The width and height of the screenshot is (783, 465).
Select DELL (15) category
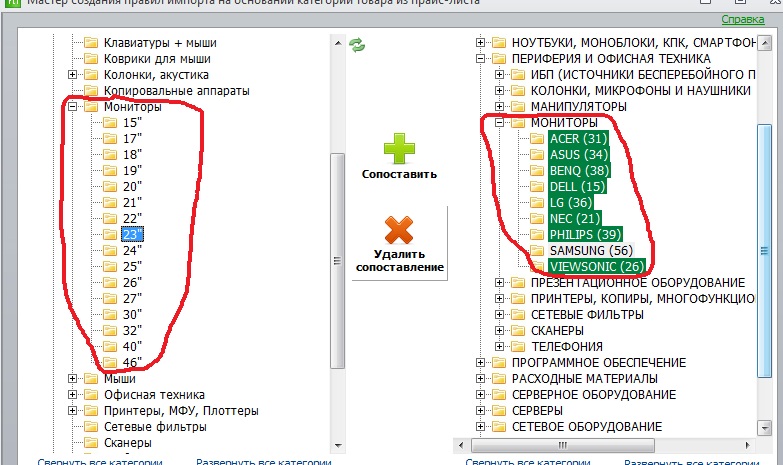click(x=577, y=186)
